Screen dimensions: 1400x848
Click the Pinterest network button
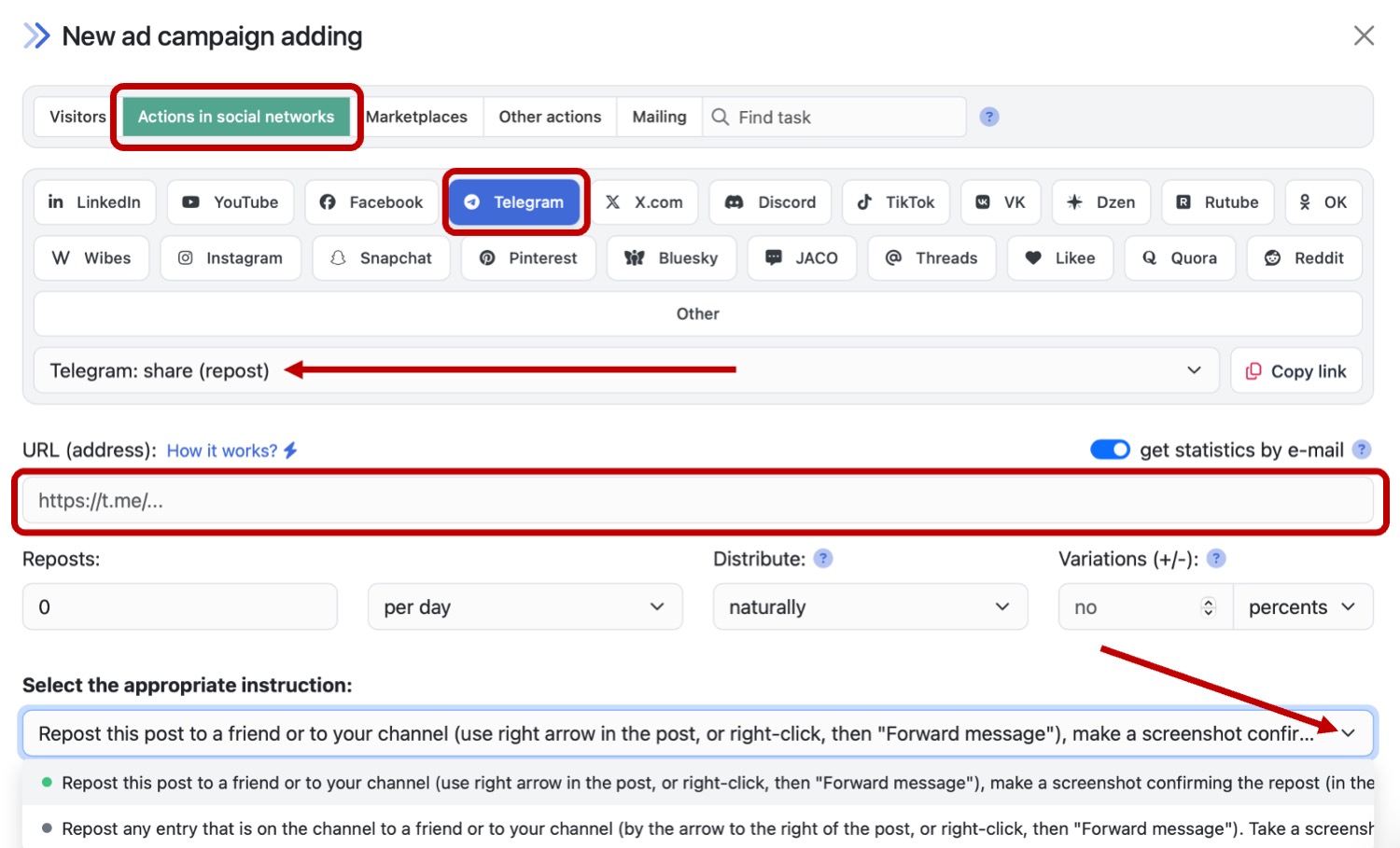(528, 258)
